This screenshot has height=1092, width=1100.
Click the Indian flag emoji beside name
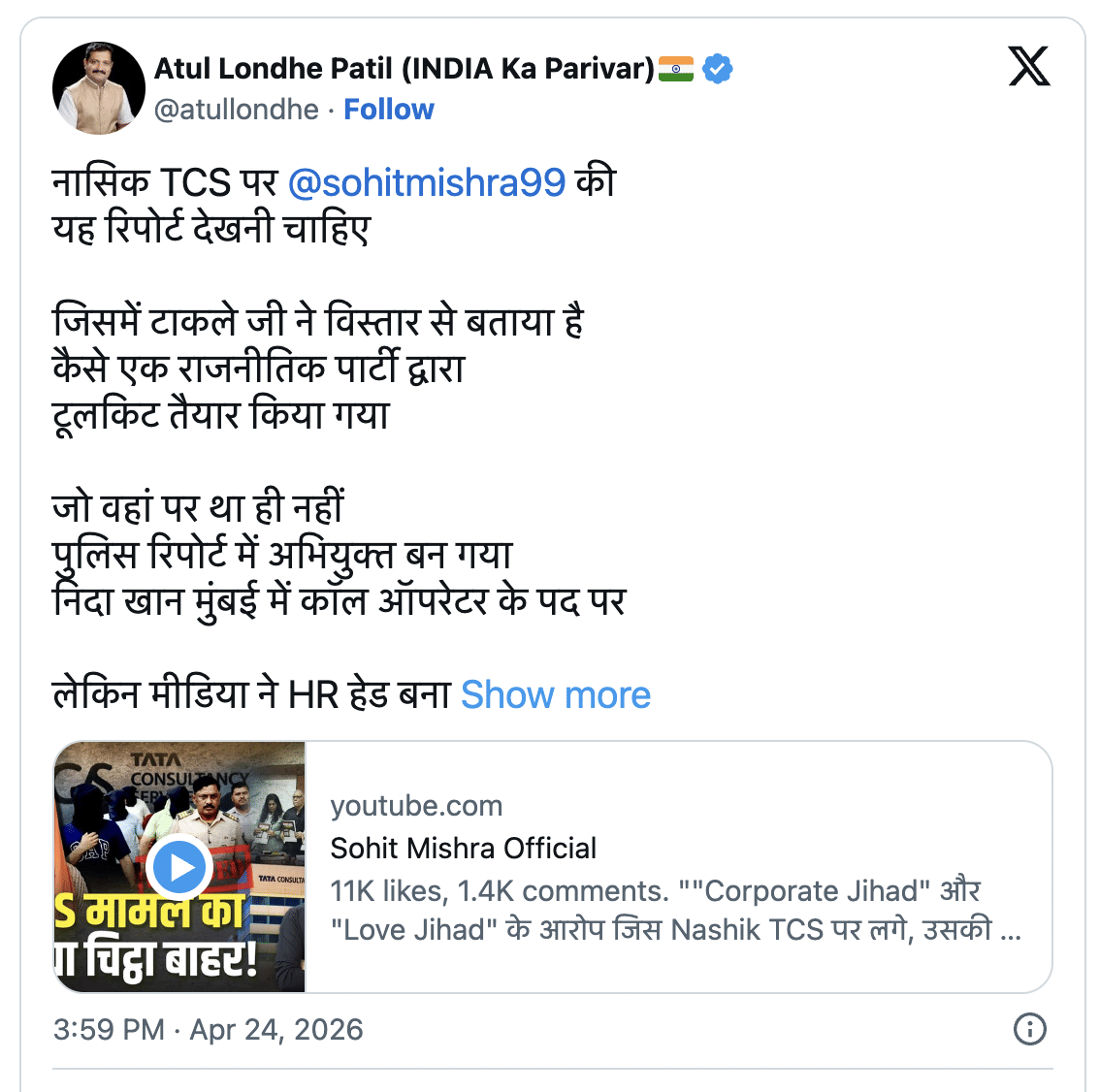(676, 69)
